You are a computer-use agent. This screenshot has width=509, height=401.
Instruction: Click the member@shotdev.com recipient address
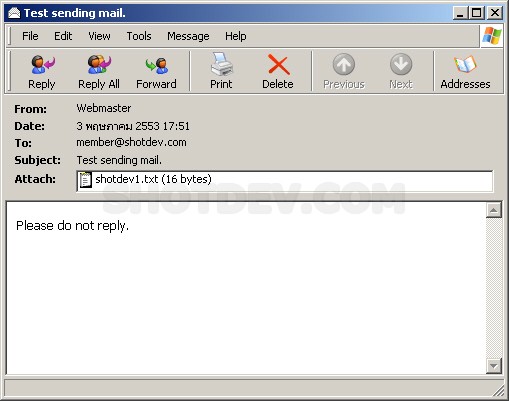131,142
